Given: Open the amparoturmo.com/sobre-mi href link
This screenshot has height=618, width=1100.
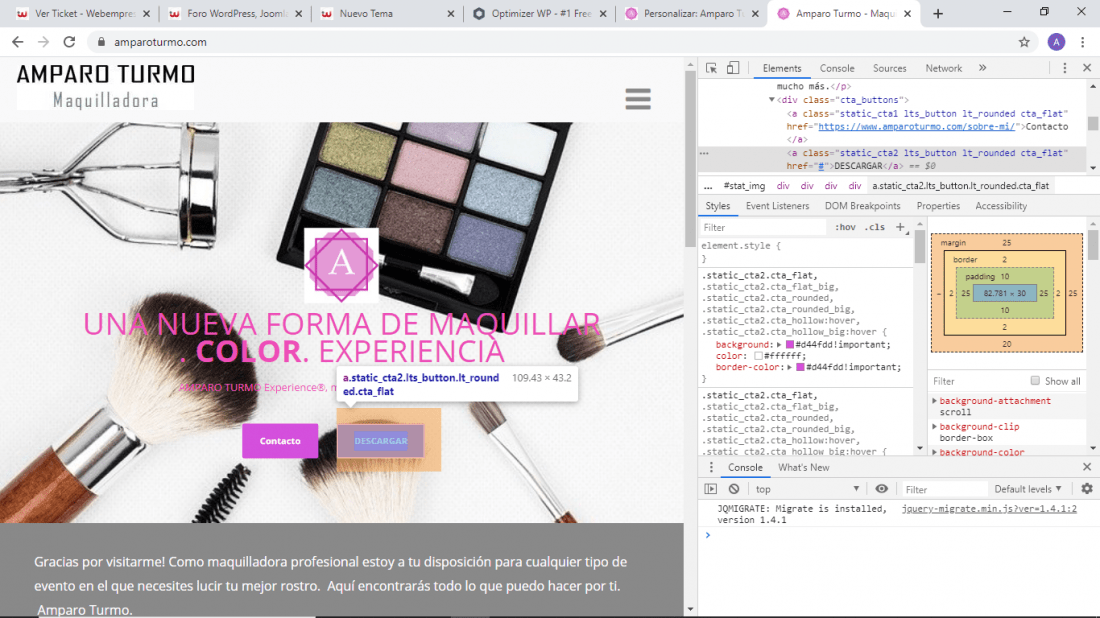Looking at the screenshot, I should [x=916, y=126].
